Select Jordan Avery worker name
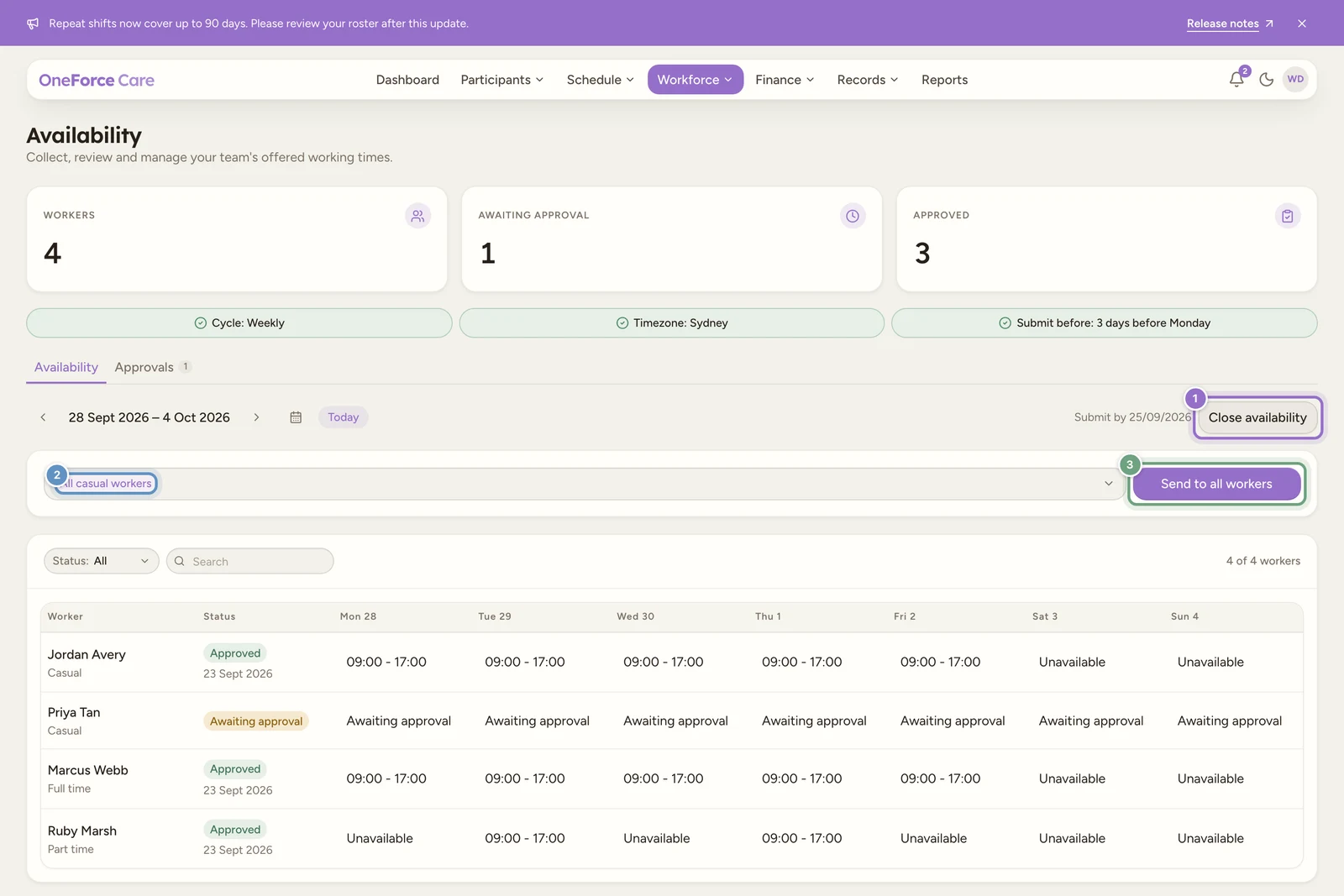The width and height of the screenshot is (1344, 896). [87, 655]
